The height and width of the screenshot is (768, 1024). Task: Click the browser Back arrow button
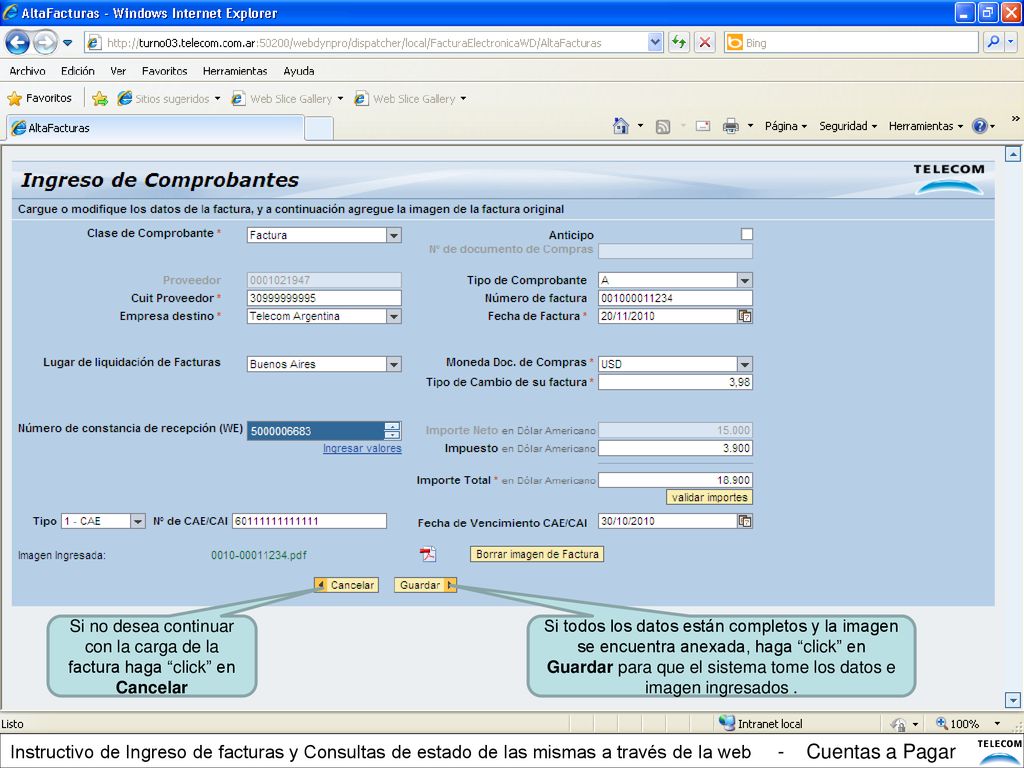17,43
